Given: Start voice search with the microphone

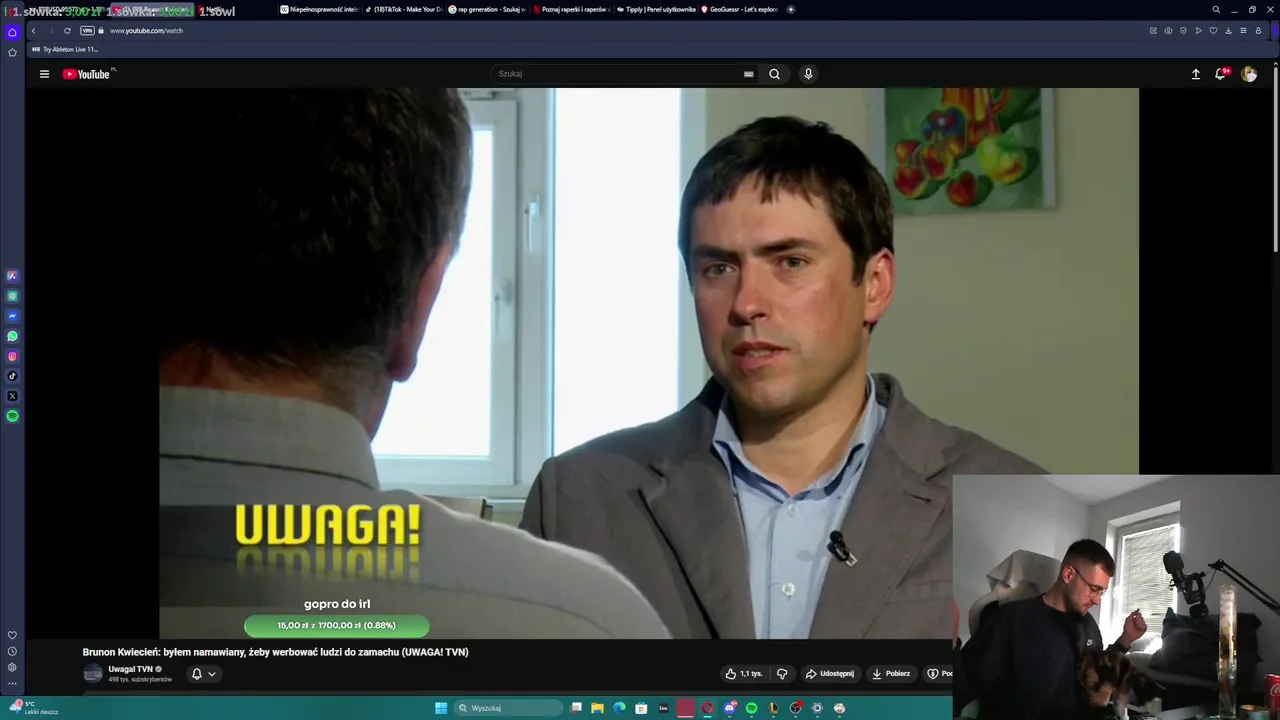Looking at the screenshot, I should click(x=808, y=74).
